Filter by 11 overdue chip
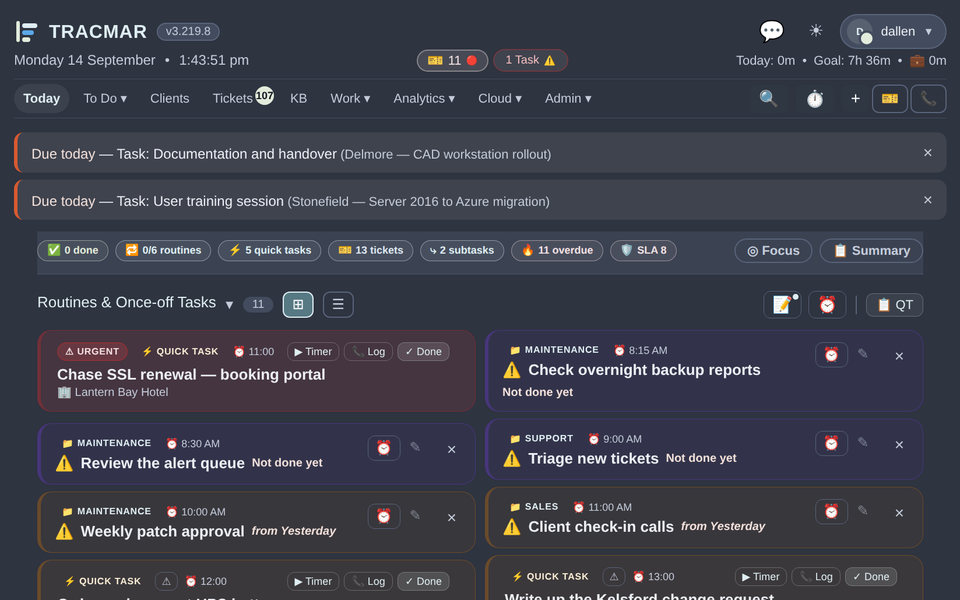This screenshot has width=960, height=600. click(557, 250)
